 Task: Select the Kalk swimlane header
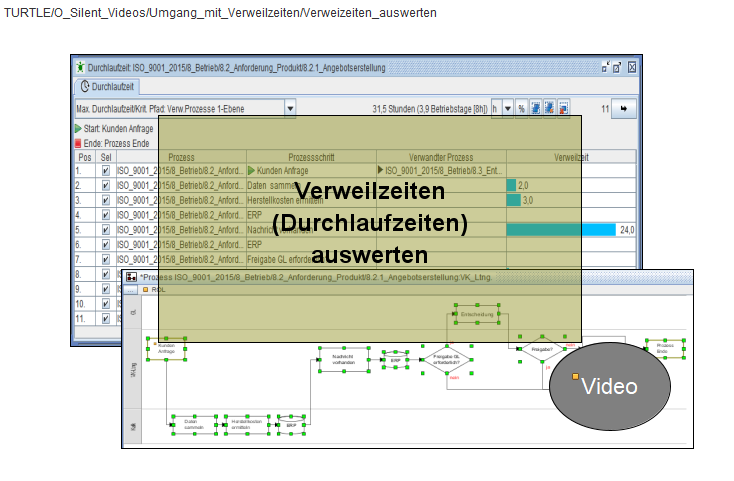[x=132, y=427]
